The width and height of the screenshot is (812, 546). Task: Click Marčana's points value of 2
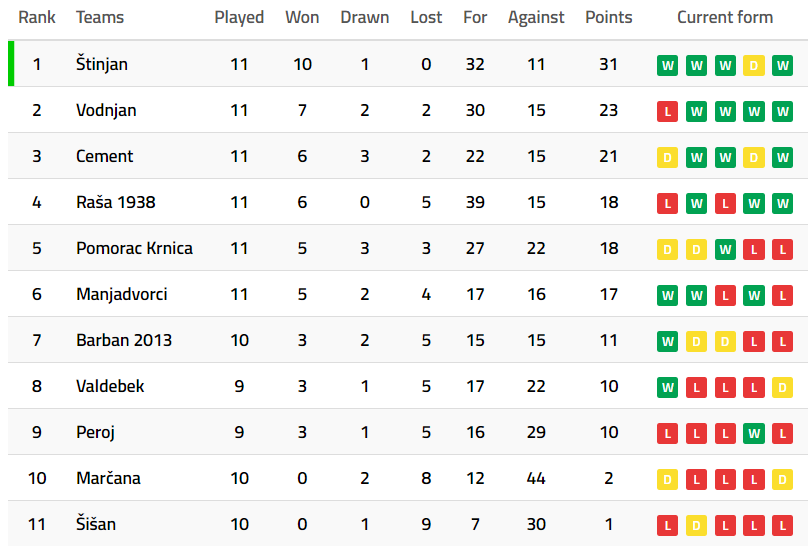tap(609, 478)
